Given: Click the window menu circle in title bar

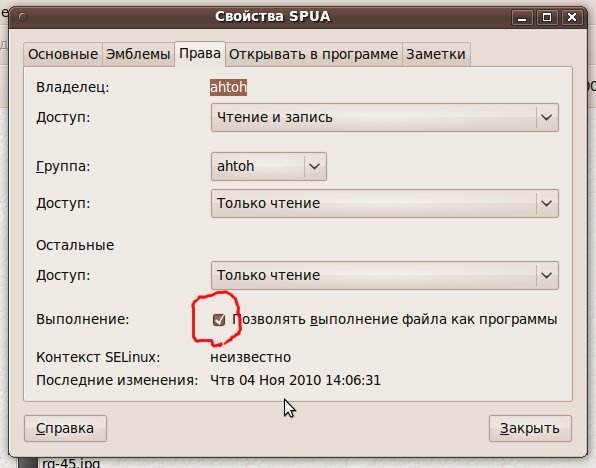Looking at the screenshot, I should (23, 17).
